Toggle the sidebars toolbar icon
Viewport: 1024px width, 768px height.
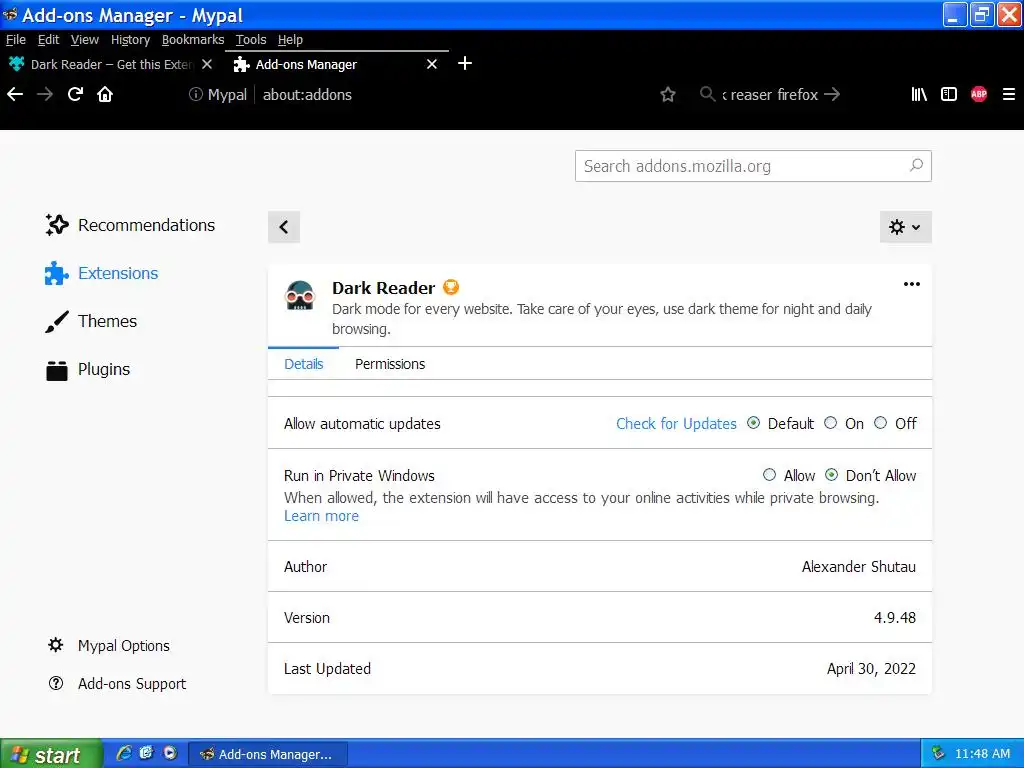tap(949, 95)
